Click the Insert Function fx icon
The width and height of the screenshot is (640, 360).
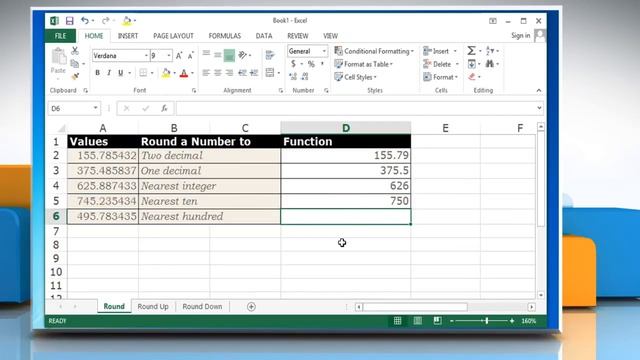pos(164,108)
